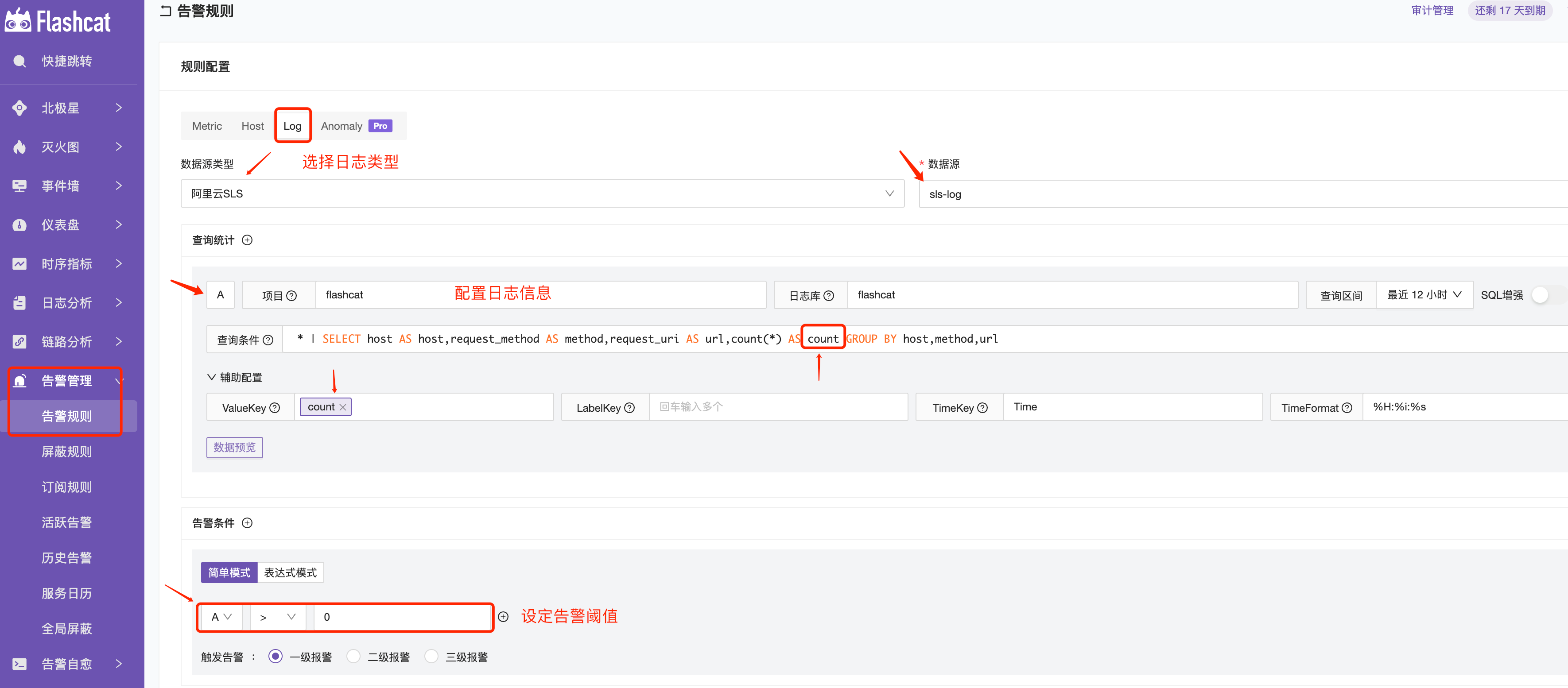Click the help icon beside 项目

pyautogui.click(x=291, y=296)
